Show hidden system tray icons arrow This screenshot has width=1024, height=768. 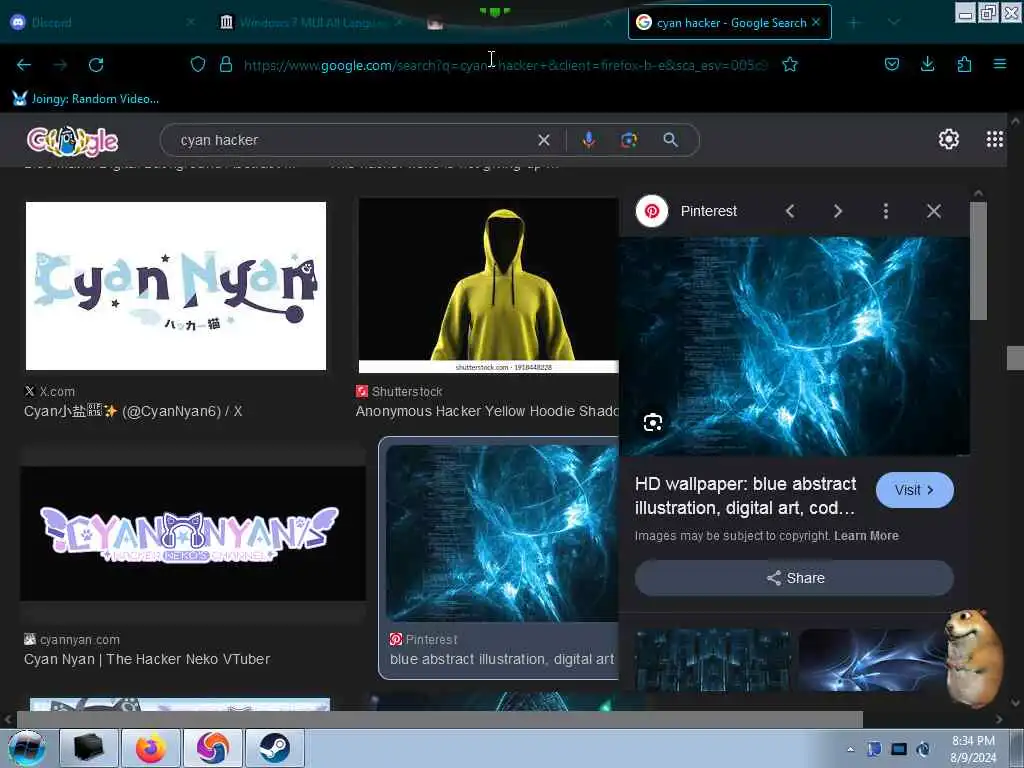(850, 749)
